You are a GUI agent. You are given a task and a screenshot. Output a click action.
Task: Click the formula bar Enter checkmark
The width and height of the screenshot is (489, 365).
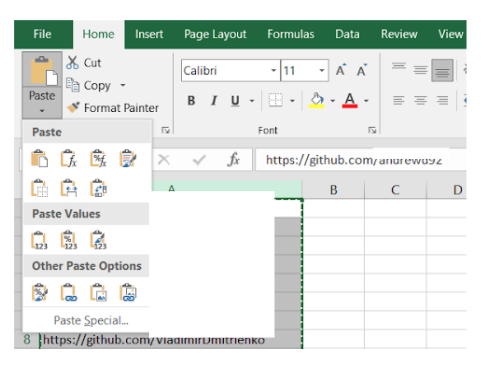click(x=199, y=160)
